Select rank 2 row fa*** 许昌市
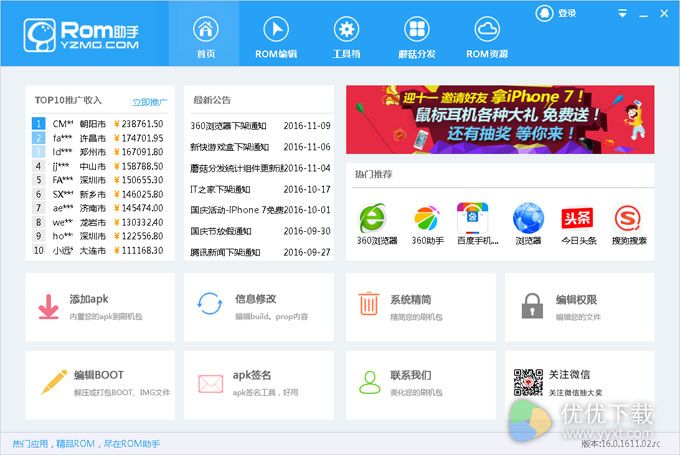The image size is (680, 455). (98, 138)
